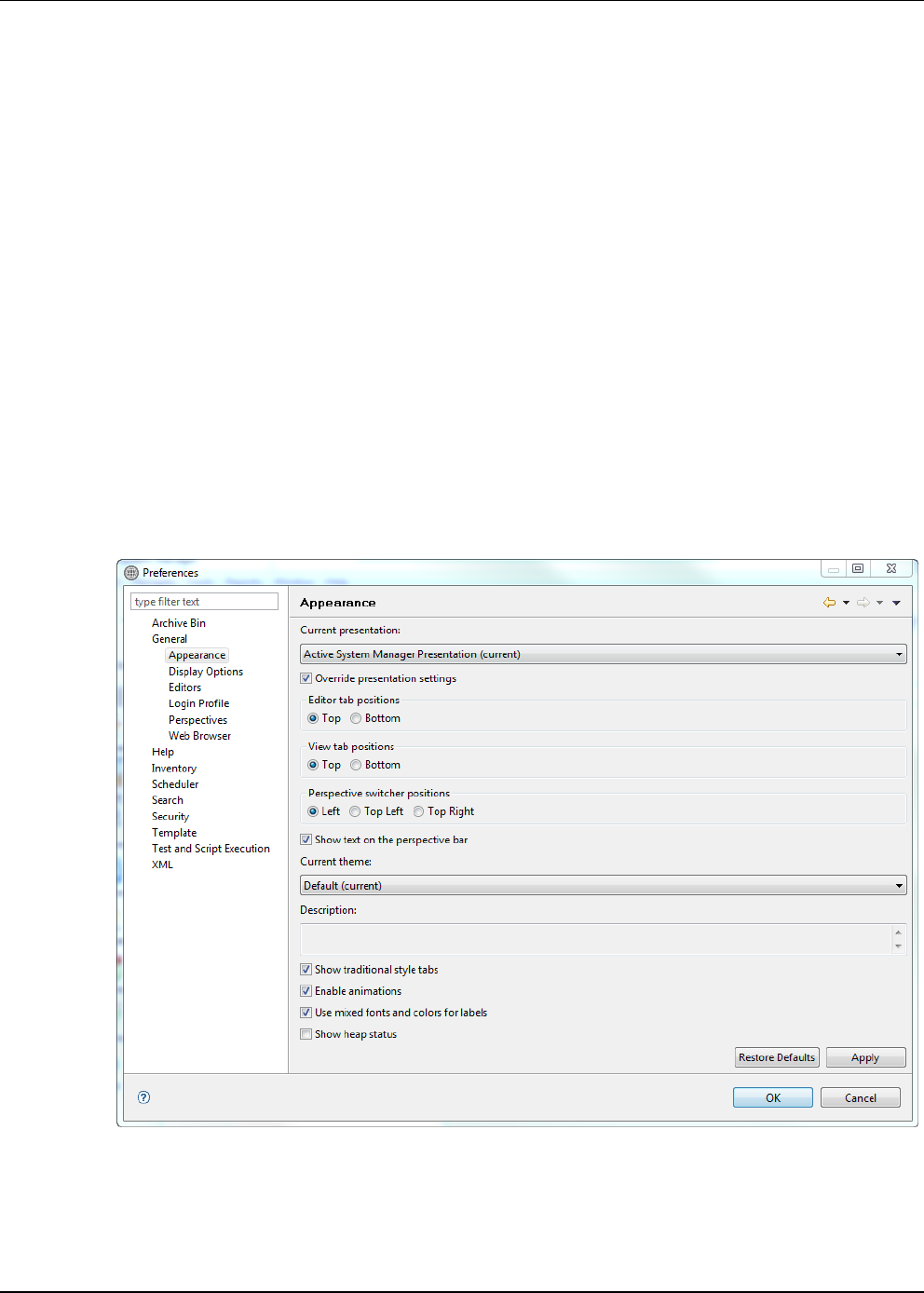Open the Appearance page view menu arrow
This screenshot has width=924, height=1293.
pos(896,603)
